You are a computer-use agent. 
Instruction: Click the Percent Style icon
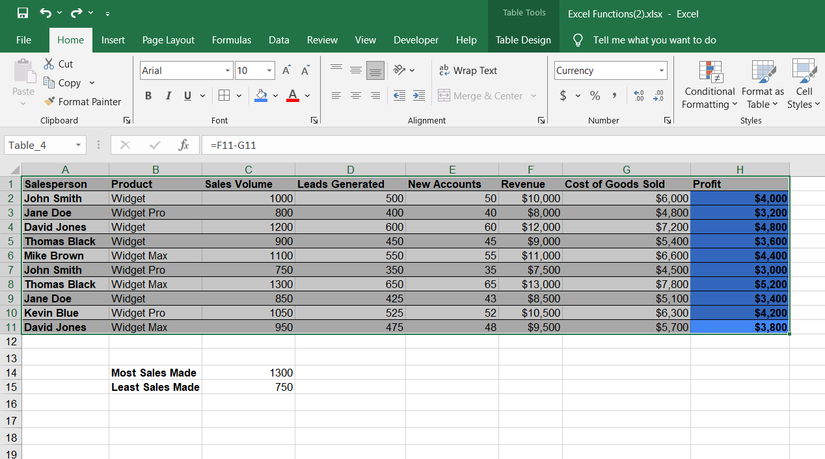coord(595,96)
